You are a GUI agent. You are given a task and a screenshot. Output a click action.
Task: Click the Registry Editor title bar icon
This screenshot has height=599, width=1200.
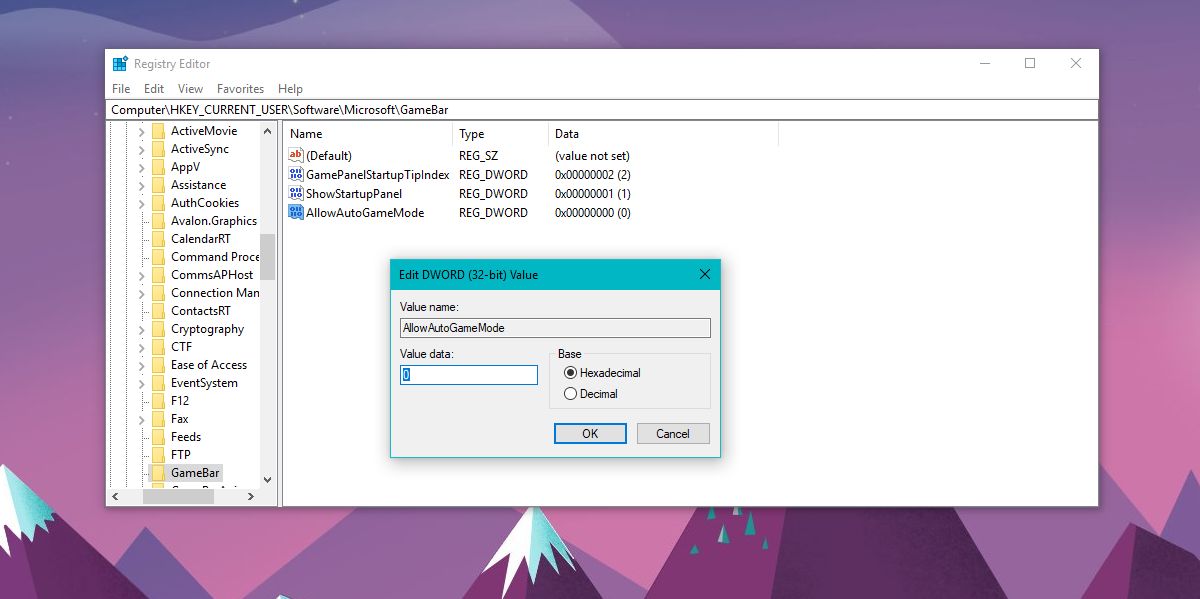(119, 62)
